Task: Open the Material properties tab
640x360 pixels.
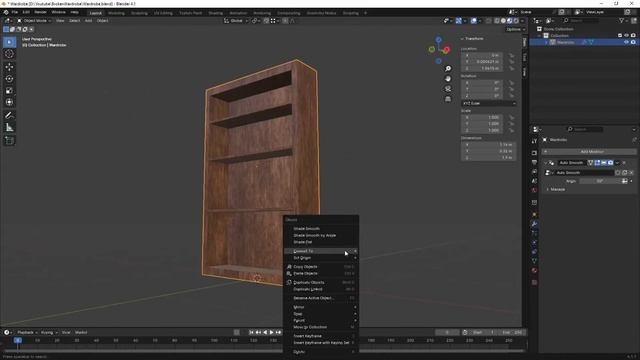Action: click(x=534, y=270)
